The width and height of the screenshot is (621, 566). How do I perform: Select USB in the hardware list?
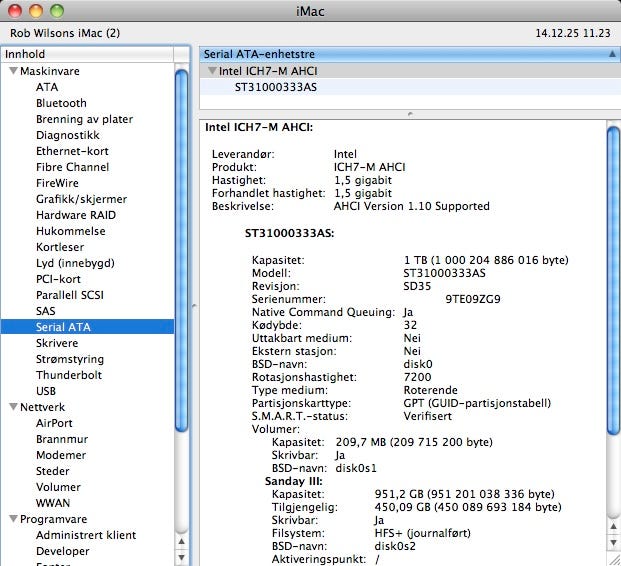pyautogui.click(x=46, y=391)
